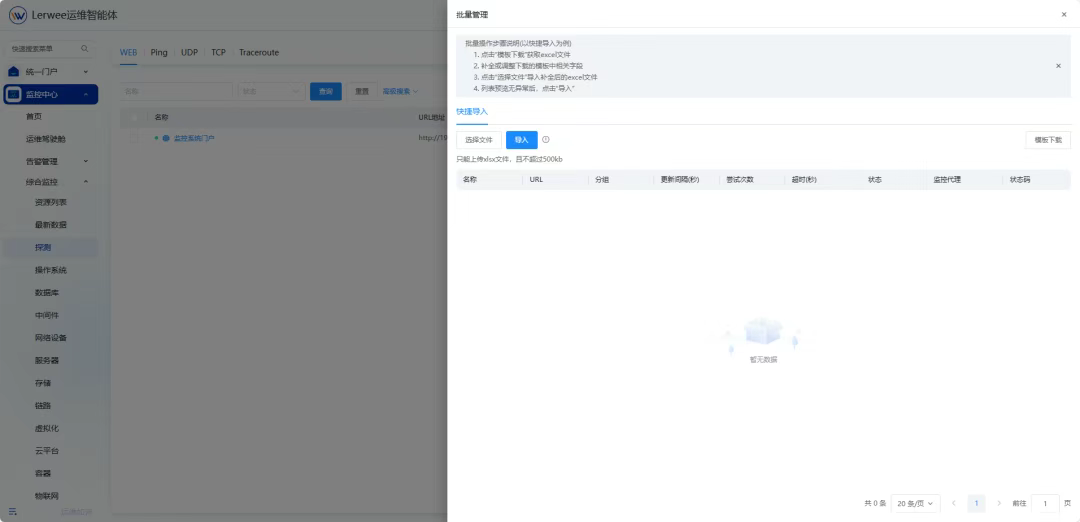Switch to the Ping tab
The height and width of the screenshot is (522, 1080).
point(159,52)
